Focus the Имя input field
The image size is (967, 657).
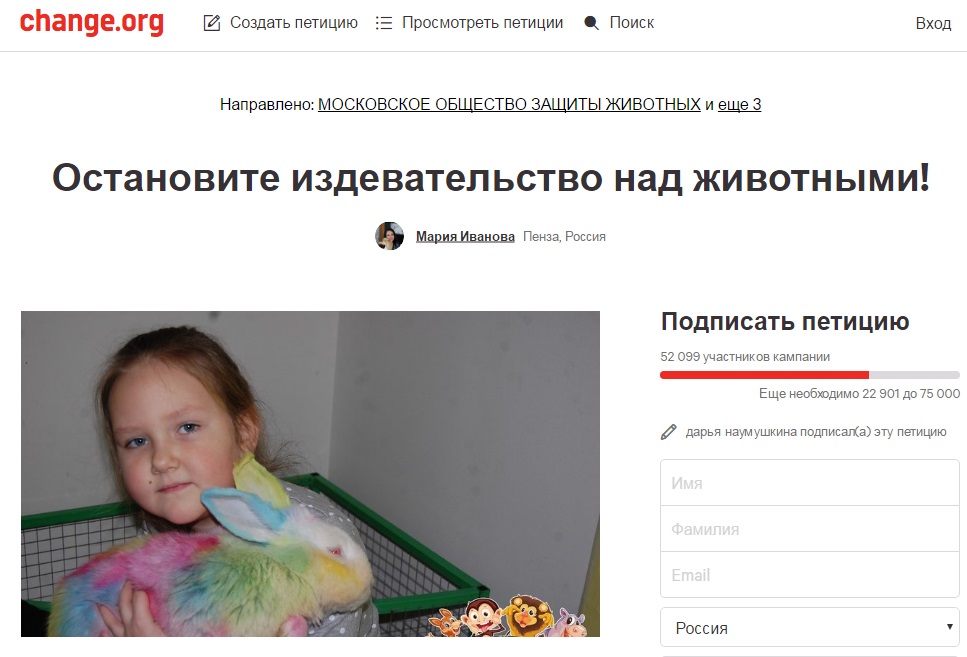pos(810,483)
